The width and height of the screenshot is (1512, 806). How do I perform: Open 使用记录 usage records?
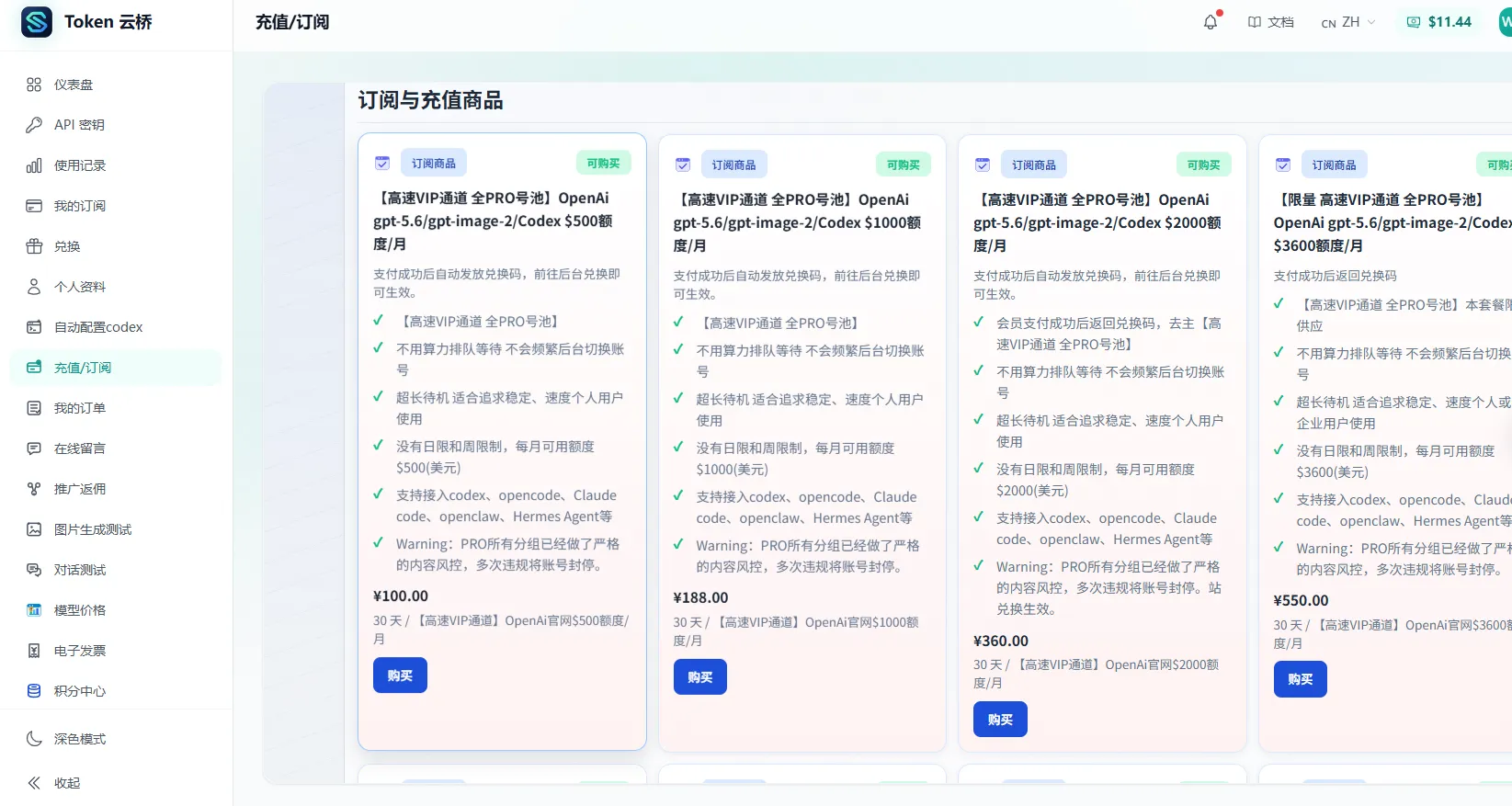click(x=116, y=165)
